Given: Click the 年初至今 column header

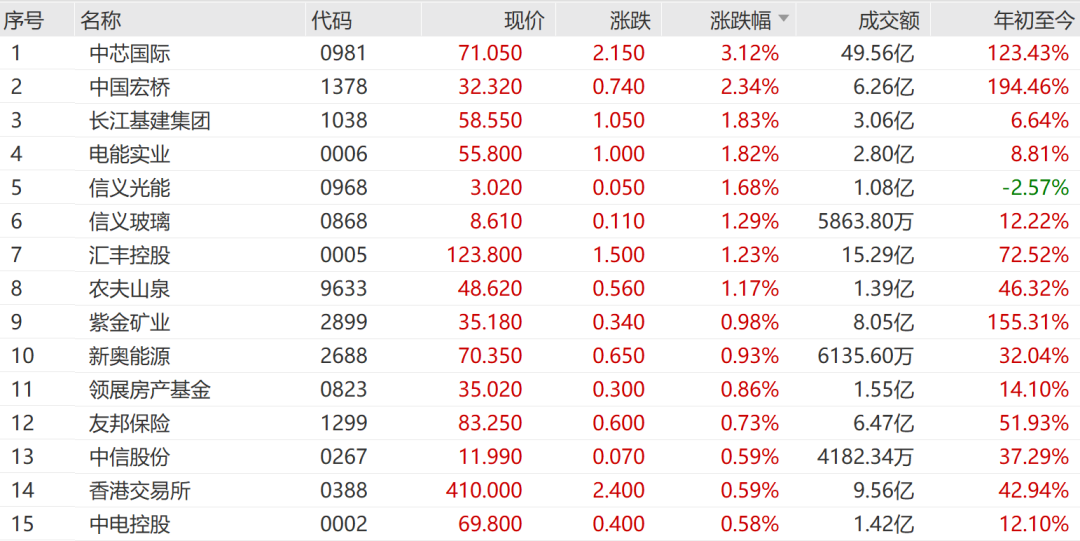Looking at the screenshot, I should click(1029, 19).
